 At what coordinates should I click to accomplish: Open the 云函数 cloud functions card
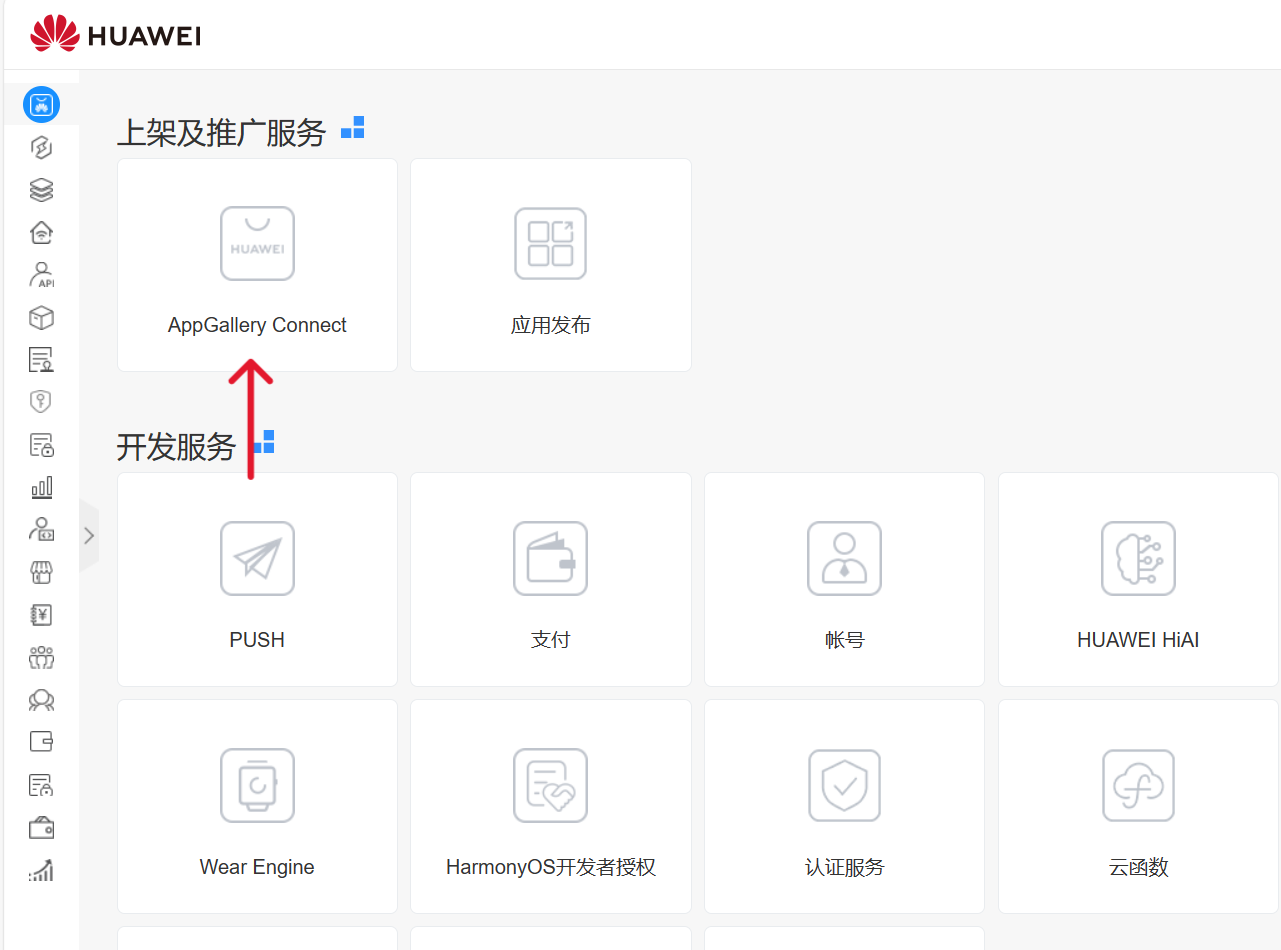[x=1138, y=806]
